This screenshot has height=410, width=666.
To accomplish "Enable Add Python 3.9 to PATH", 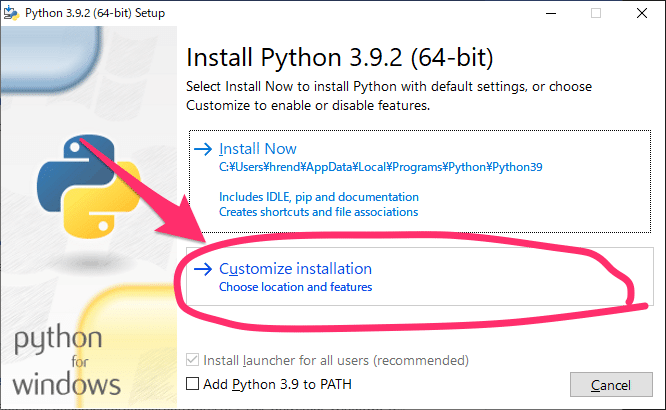I will tap(194, 384).
